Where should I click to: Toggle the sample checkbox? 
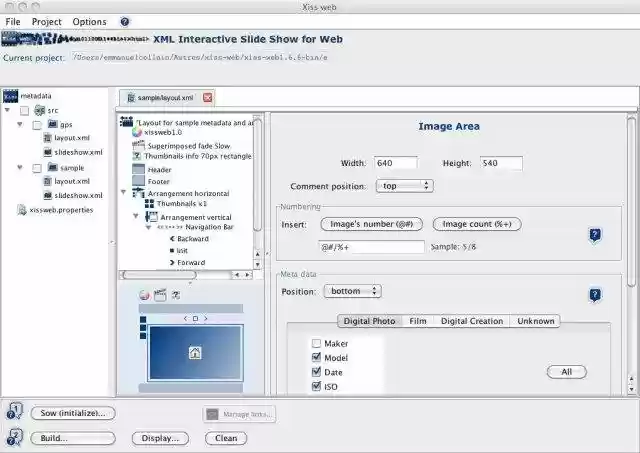click(x=37, y=168)
